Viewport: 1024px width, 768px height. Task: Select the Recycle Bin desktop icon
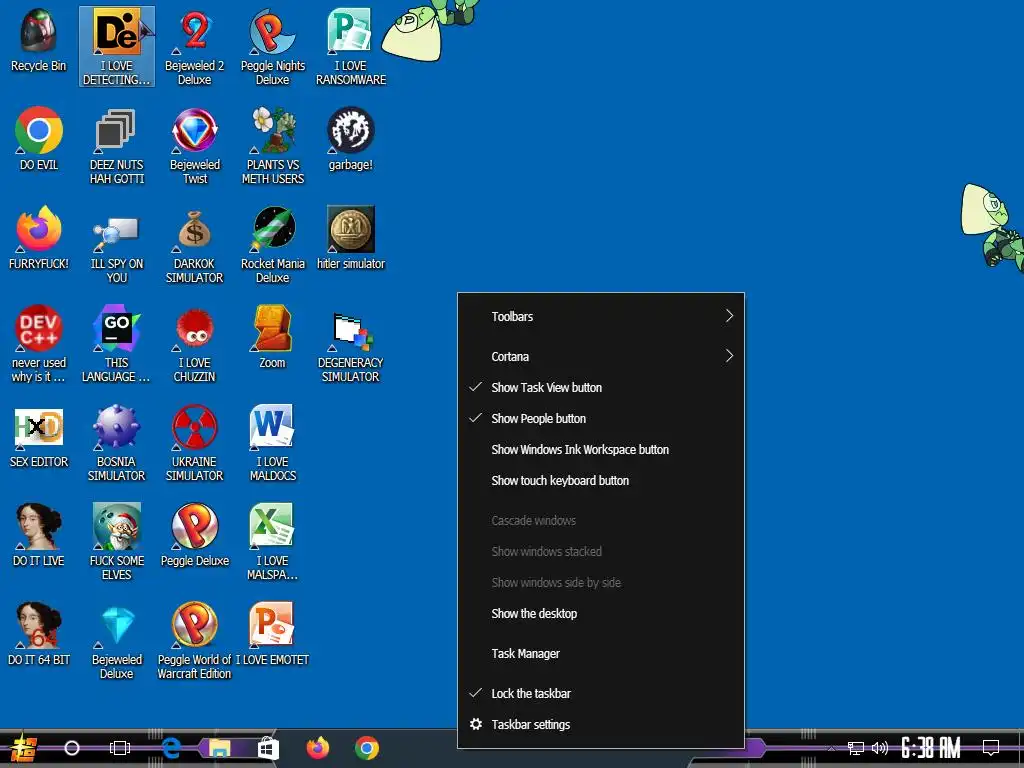[x=39, y=40]
